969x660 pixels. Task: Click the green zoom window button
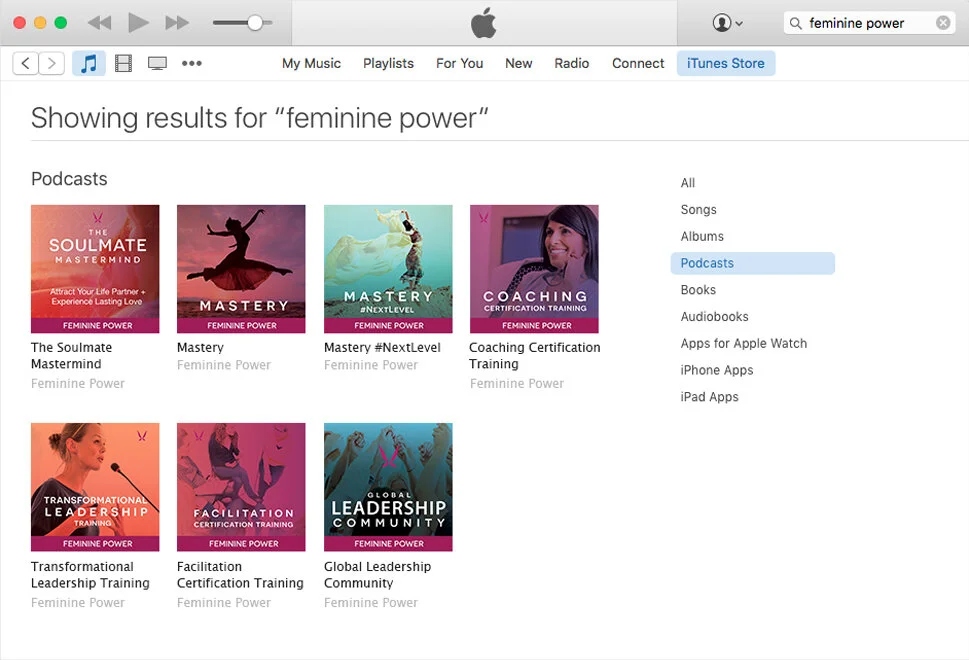click(x=61, y=23)
